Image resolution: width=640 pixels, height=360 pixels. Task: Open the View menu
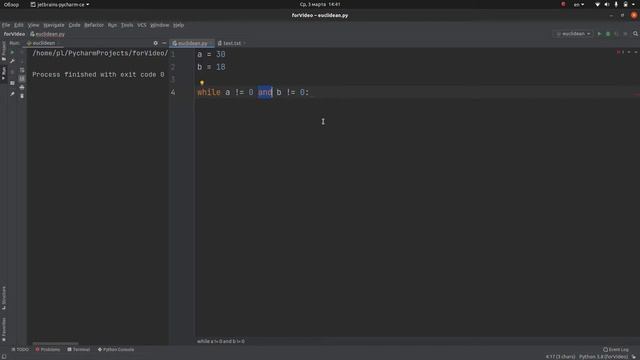[x=33, y=25]
